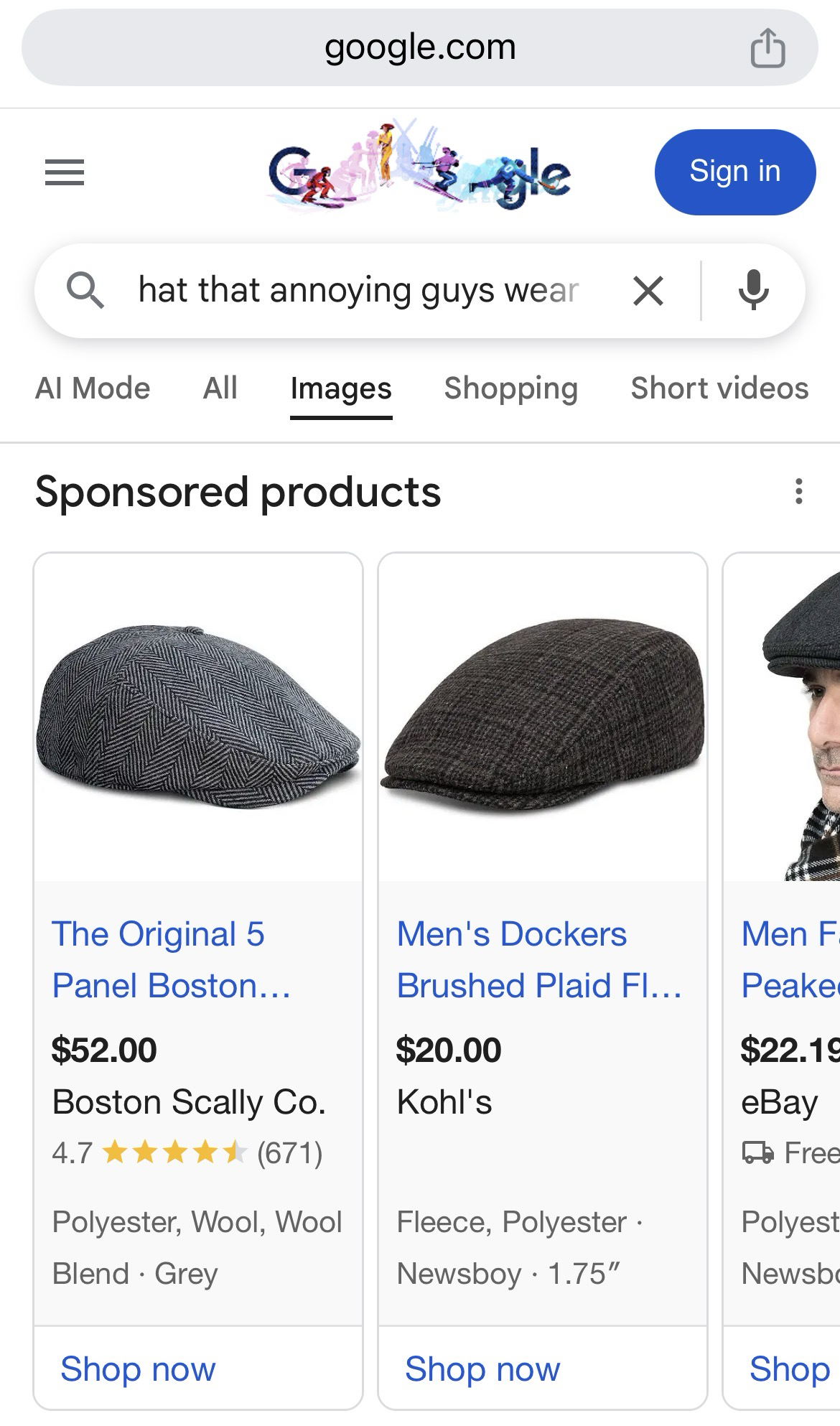Tap the share icon in address bar
Image resolution: width=840 pixels, height=1426 pixels.
(767, 48)
